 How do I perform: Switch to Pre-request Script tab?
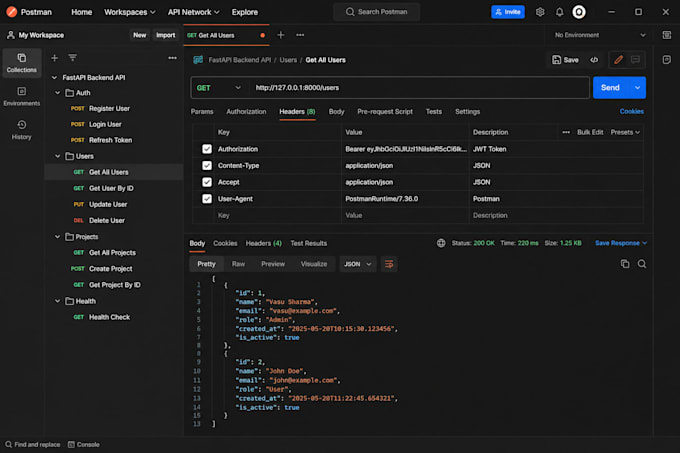click(x=385, y=112)
